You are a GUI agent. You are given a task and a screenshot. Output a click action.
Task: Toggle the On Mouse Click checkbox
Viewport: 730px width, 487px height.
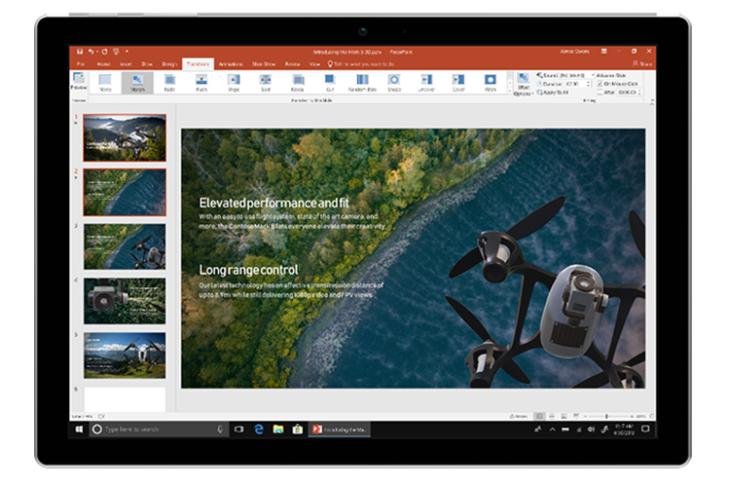coord(600,84)
